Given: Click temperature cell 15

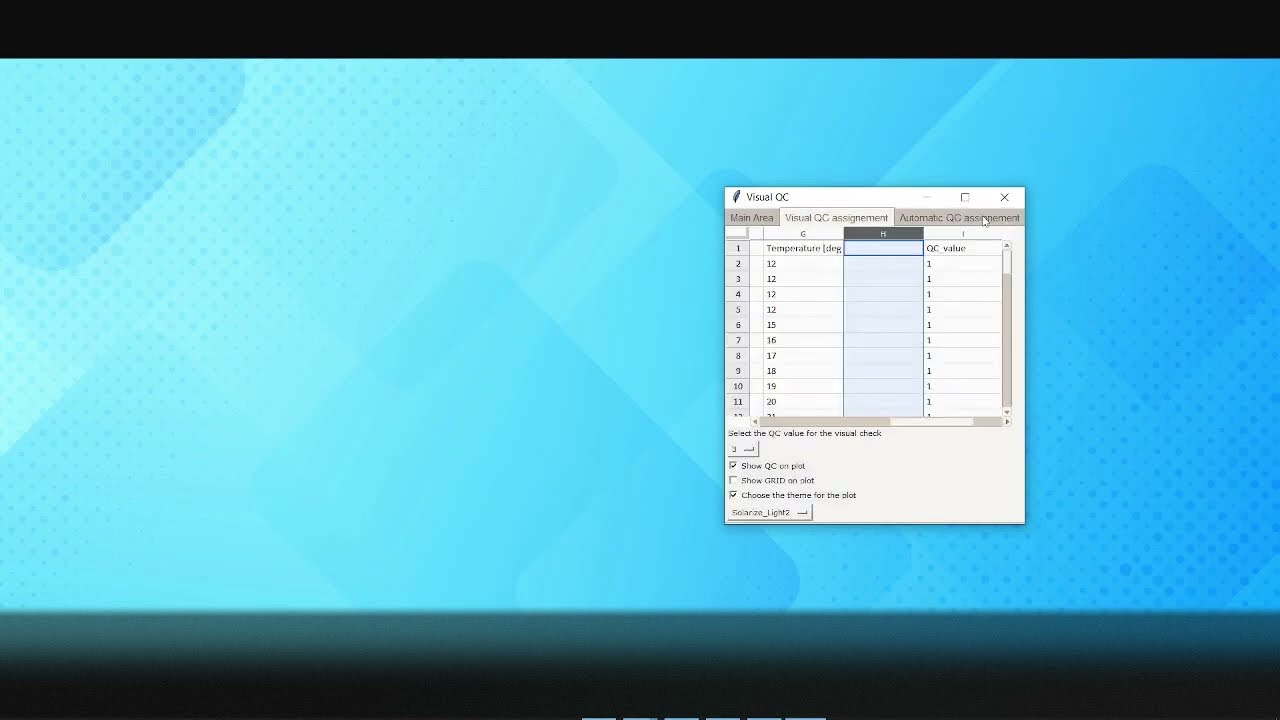Looking at the screenshot, I should click(803, 325).
